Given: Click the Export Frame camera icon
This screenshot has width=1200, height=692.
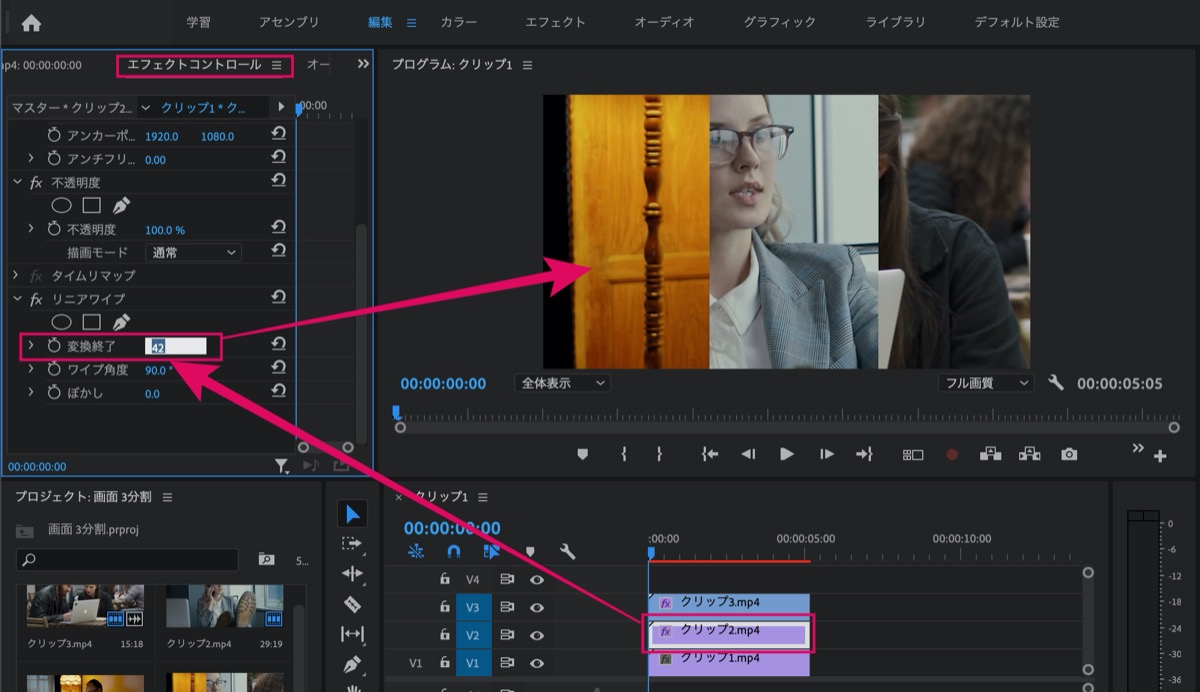Looking at the screenshot, I should [1069, 454].
